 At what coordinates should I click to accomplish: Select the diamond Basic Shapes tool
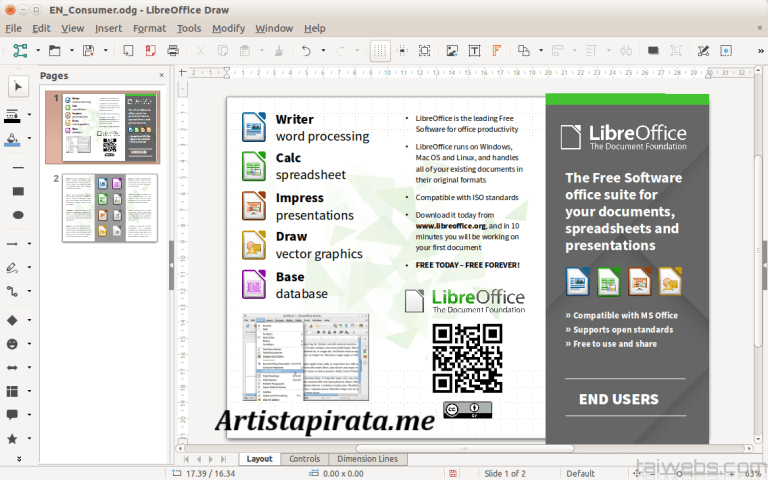(x=12, y=320)
